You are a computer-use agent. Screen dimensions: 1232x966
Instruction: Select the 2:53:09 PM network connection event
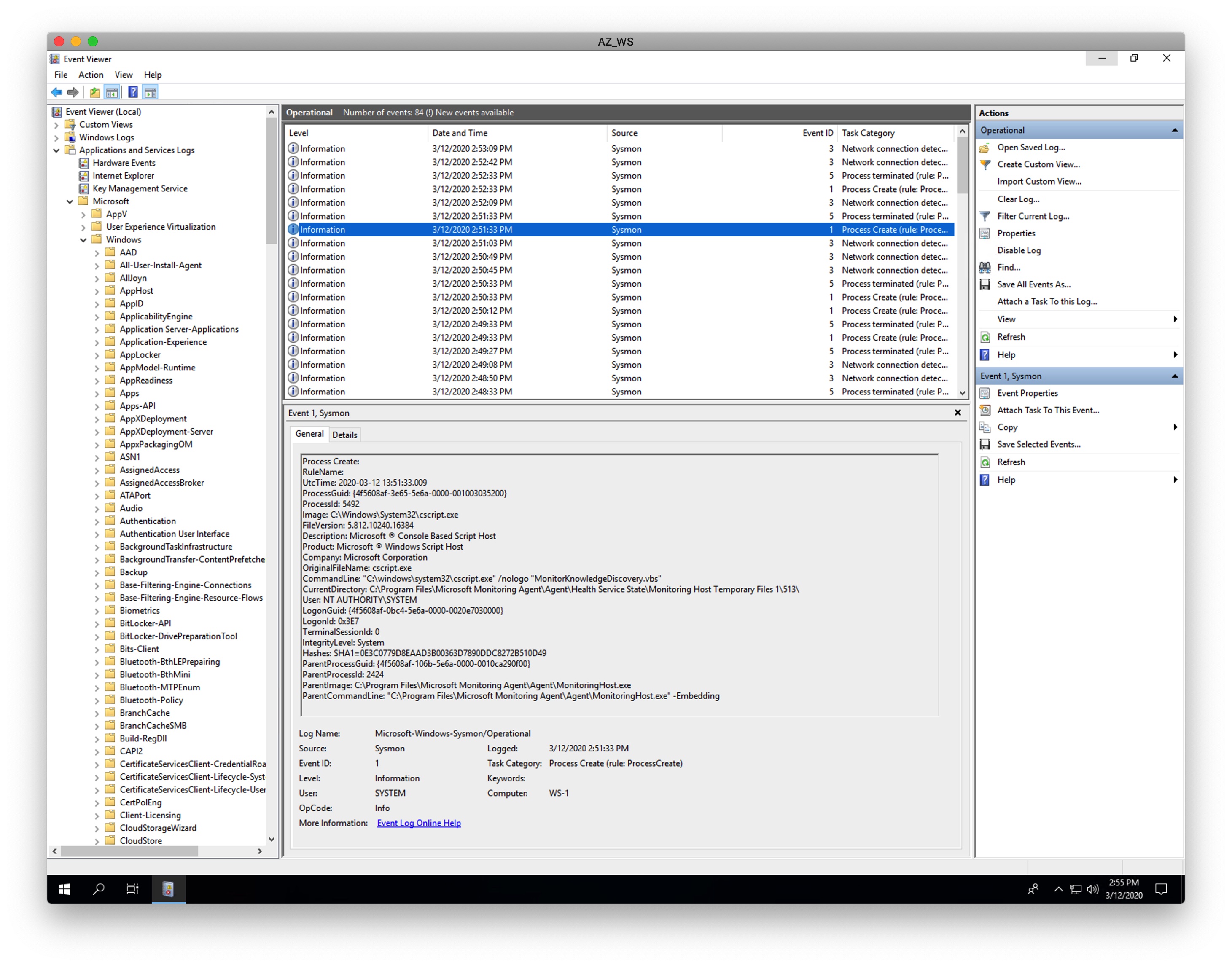(620, 149)
